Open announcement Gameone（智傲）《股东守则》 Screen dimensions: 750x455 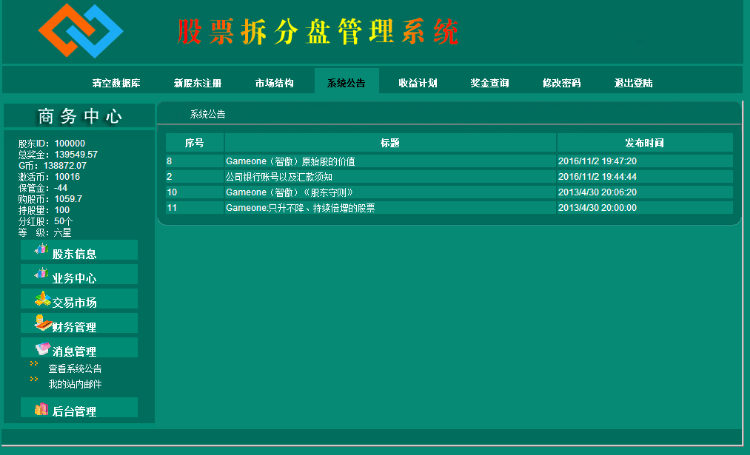290,192
